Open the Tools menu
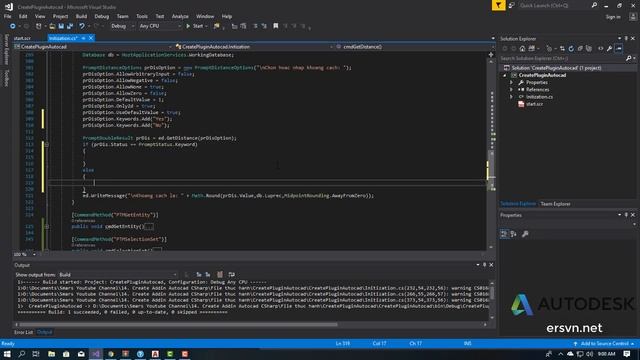The height and width of the screenshot is (360, 640). point(142,16)
